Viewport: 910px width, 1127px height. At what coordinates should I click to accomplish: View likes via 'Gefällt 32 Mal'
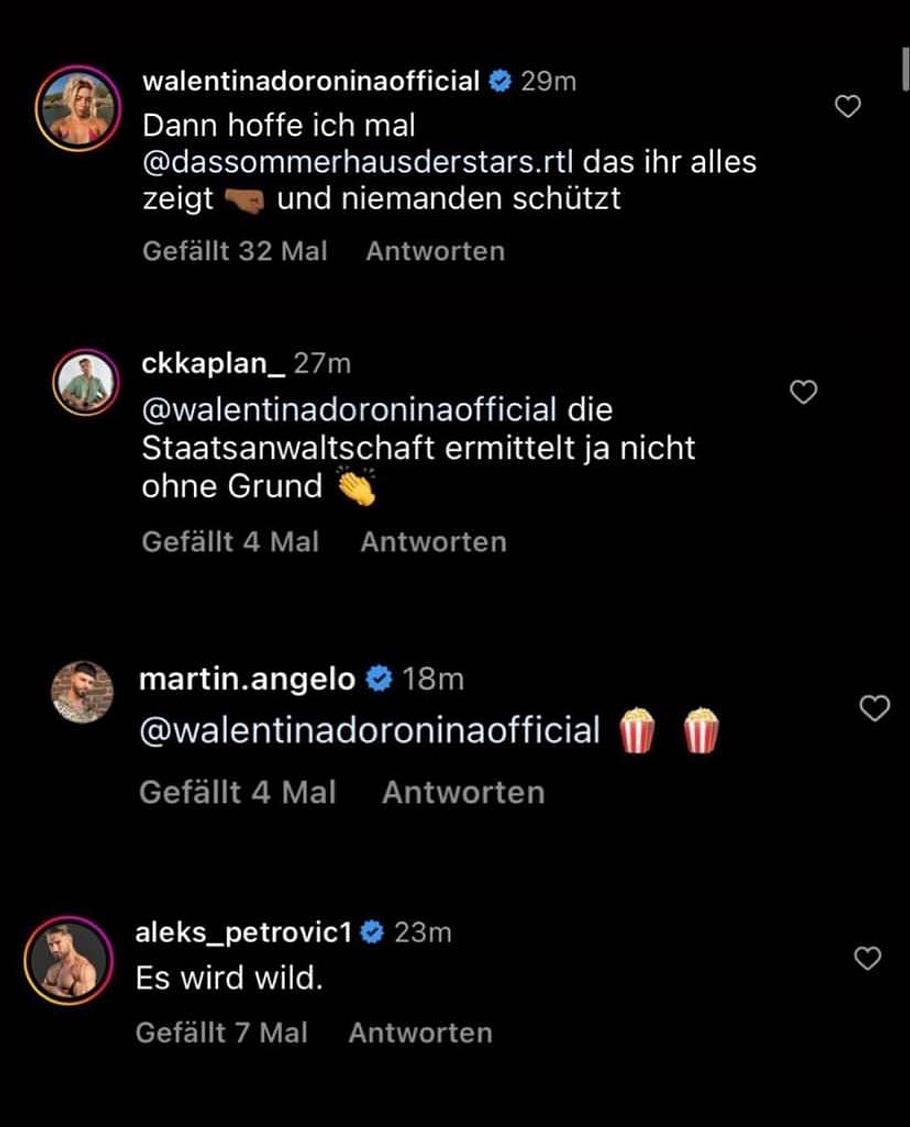pos(235,251)
